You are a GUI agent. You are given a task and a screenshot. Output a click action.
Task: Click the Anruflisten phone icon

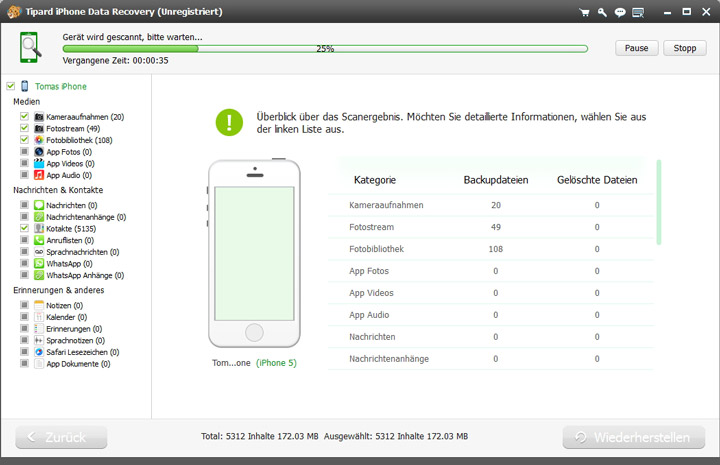pyautogui.click(x=39, y=240)
